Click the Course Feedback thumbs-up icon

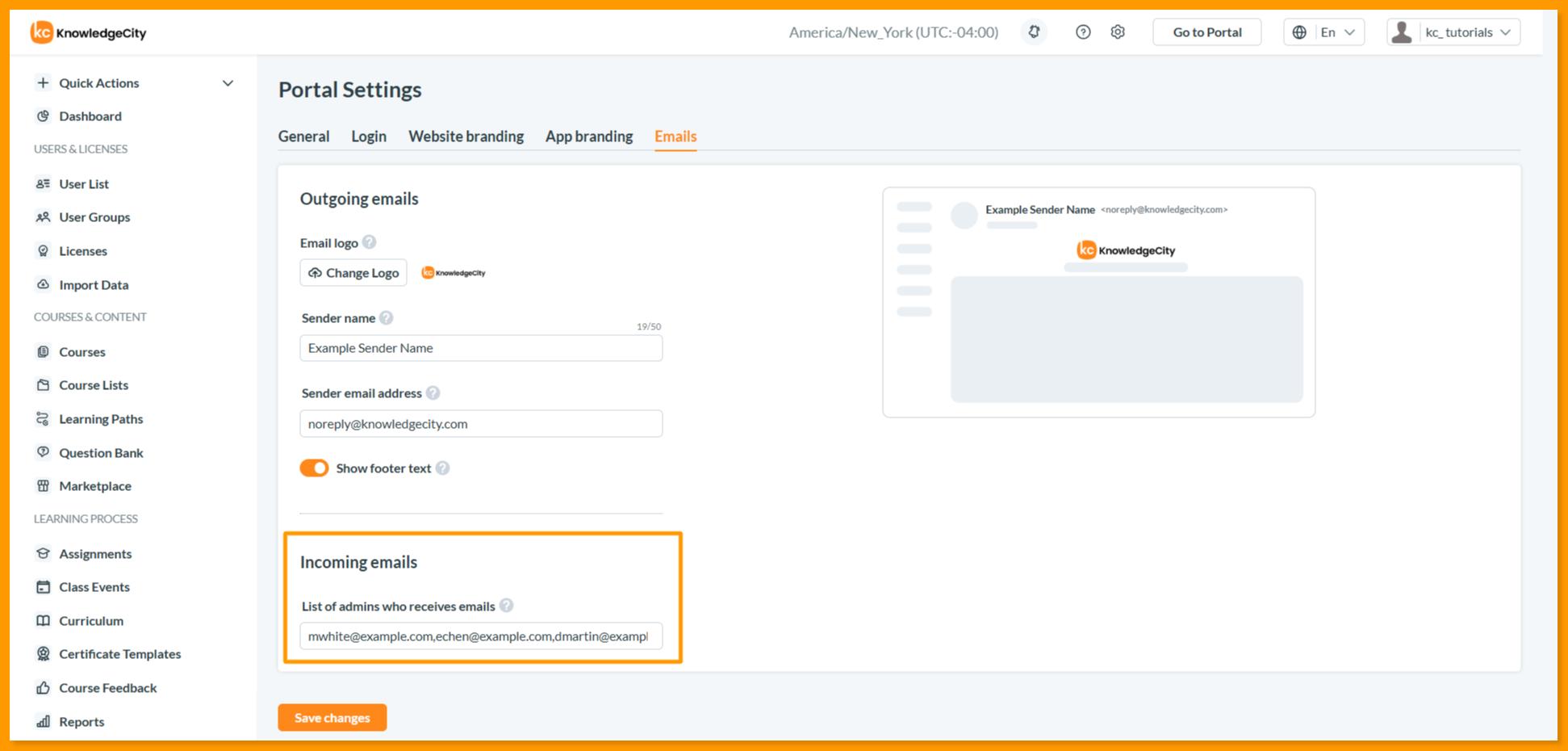[x=44, y=688]
